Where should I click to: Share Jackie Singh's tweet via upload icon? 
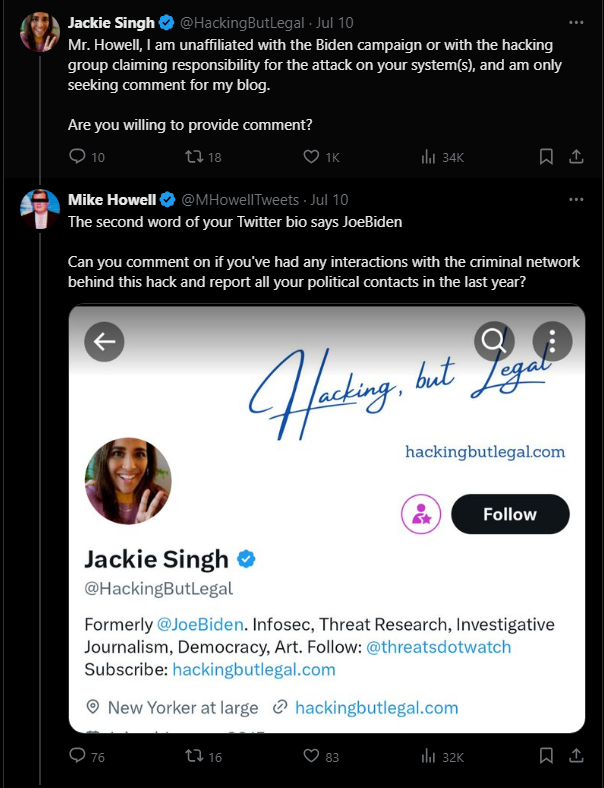click(576, 157)
